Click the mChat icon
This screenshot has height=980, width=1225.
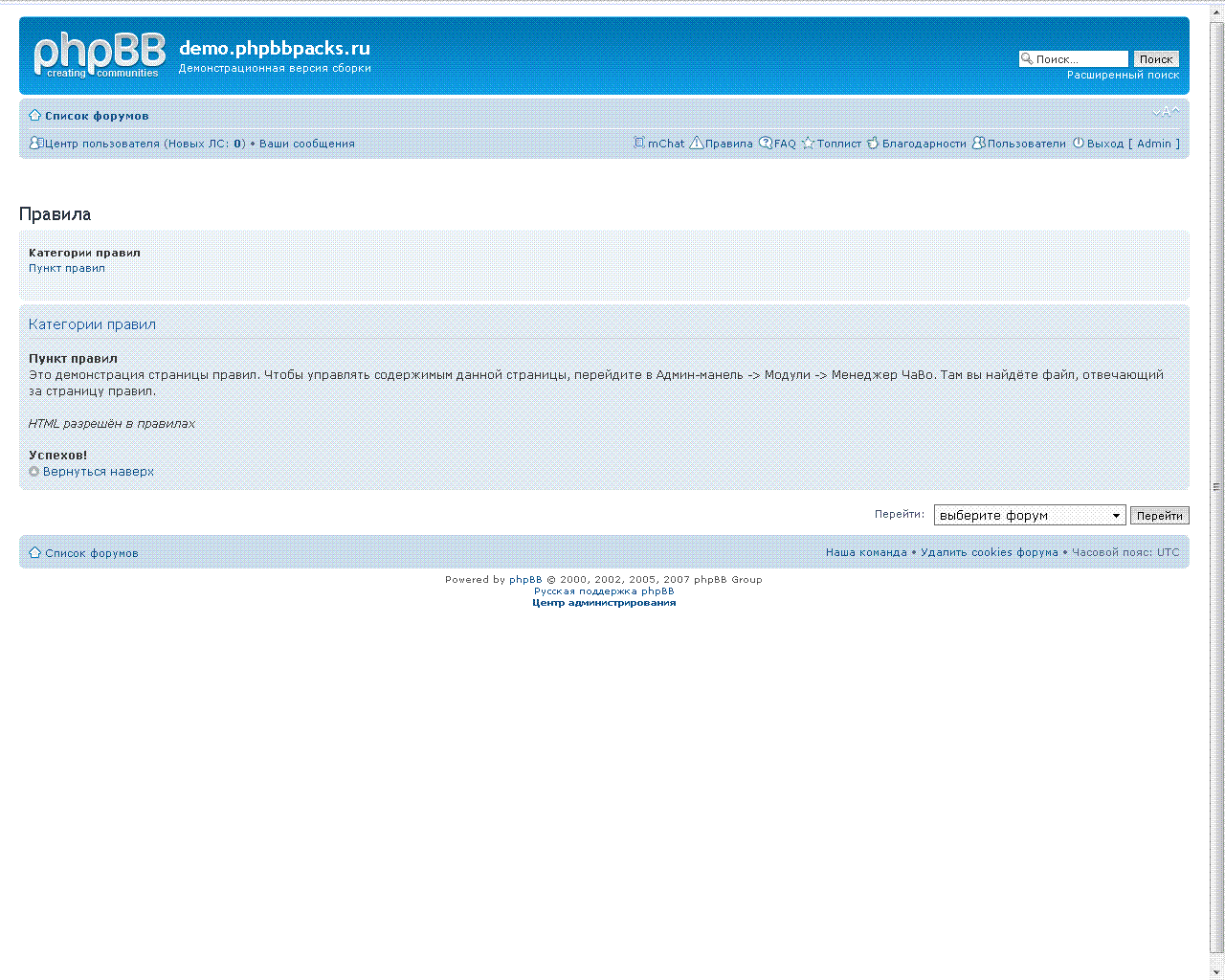639,143
